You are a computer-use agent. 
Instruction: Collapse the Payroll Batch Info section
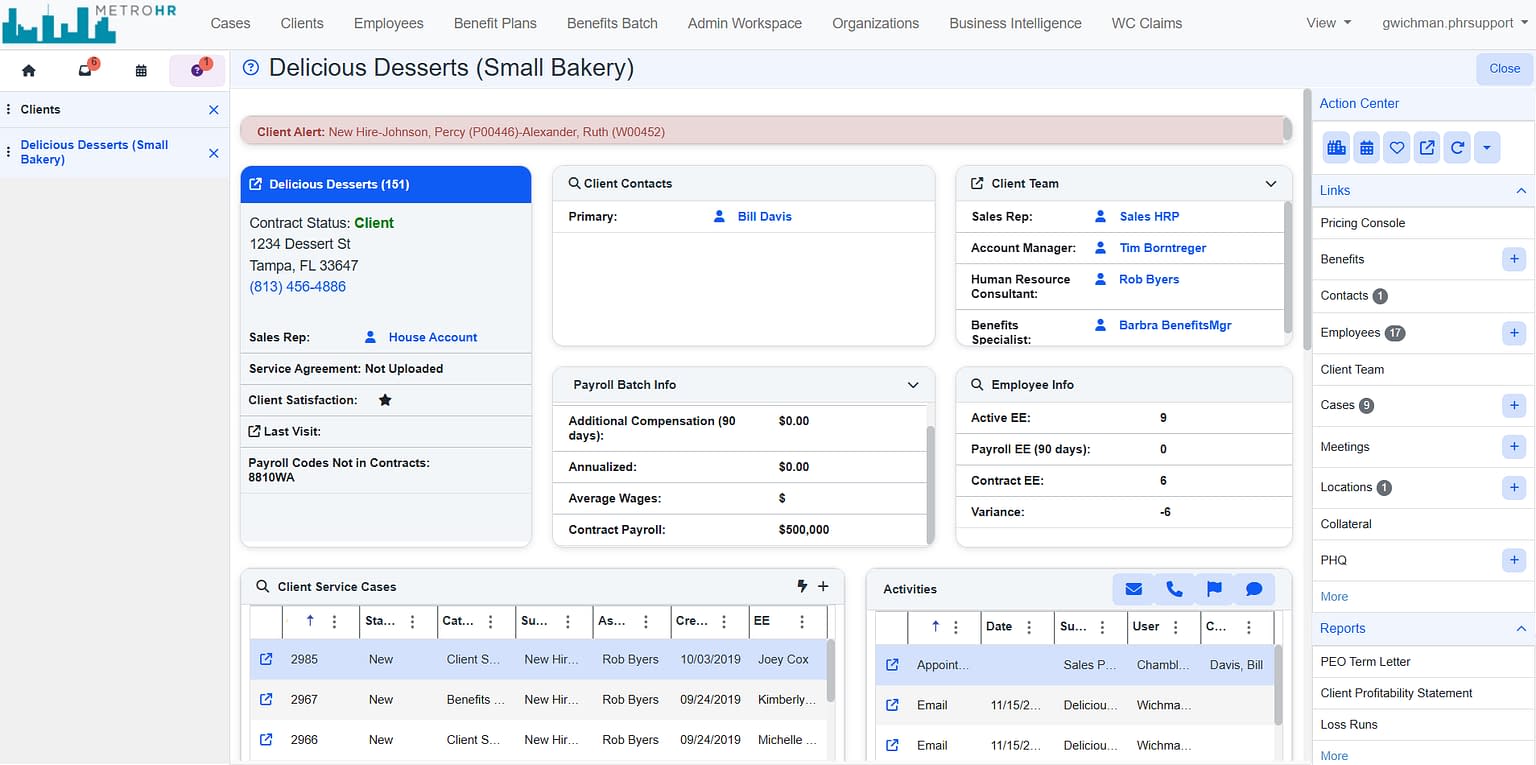click(x=912, y=384)
